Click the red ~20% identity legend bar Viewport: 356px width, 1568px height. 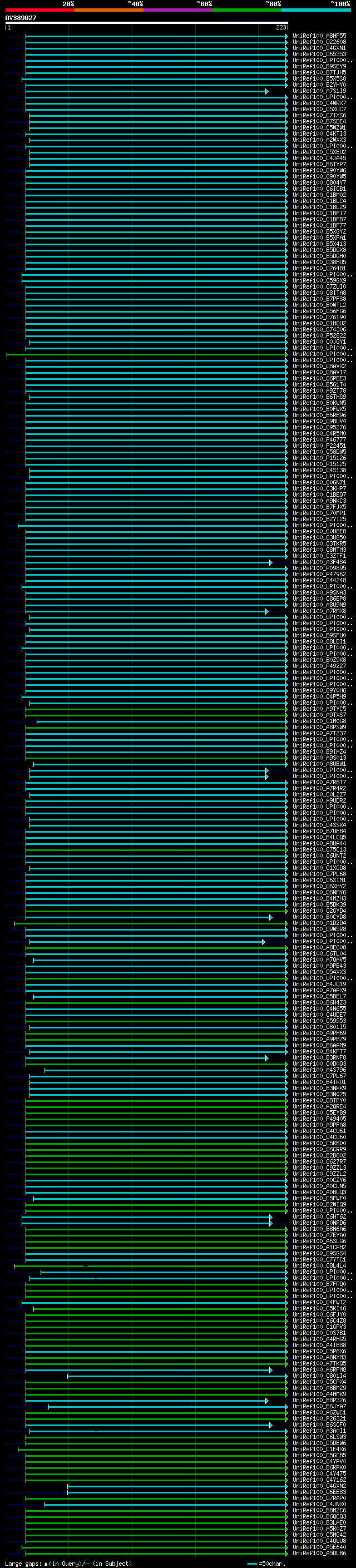39,10
